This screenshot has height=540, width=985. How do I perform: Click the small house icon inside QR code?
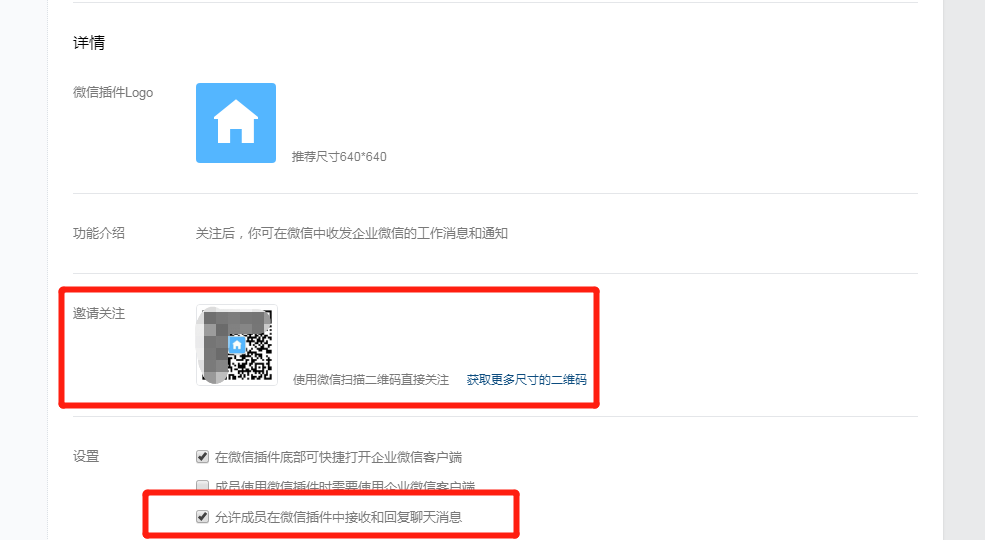tap(237, 345)
